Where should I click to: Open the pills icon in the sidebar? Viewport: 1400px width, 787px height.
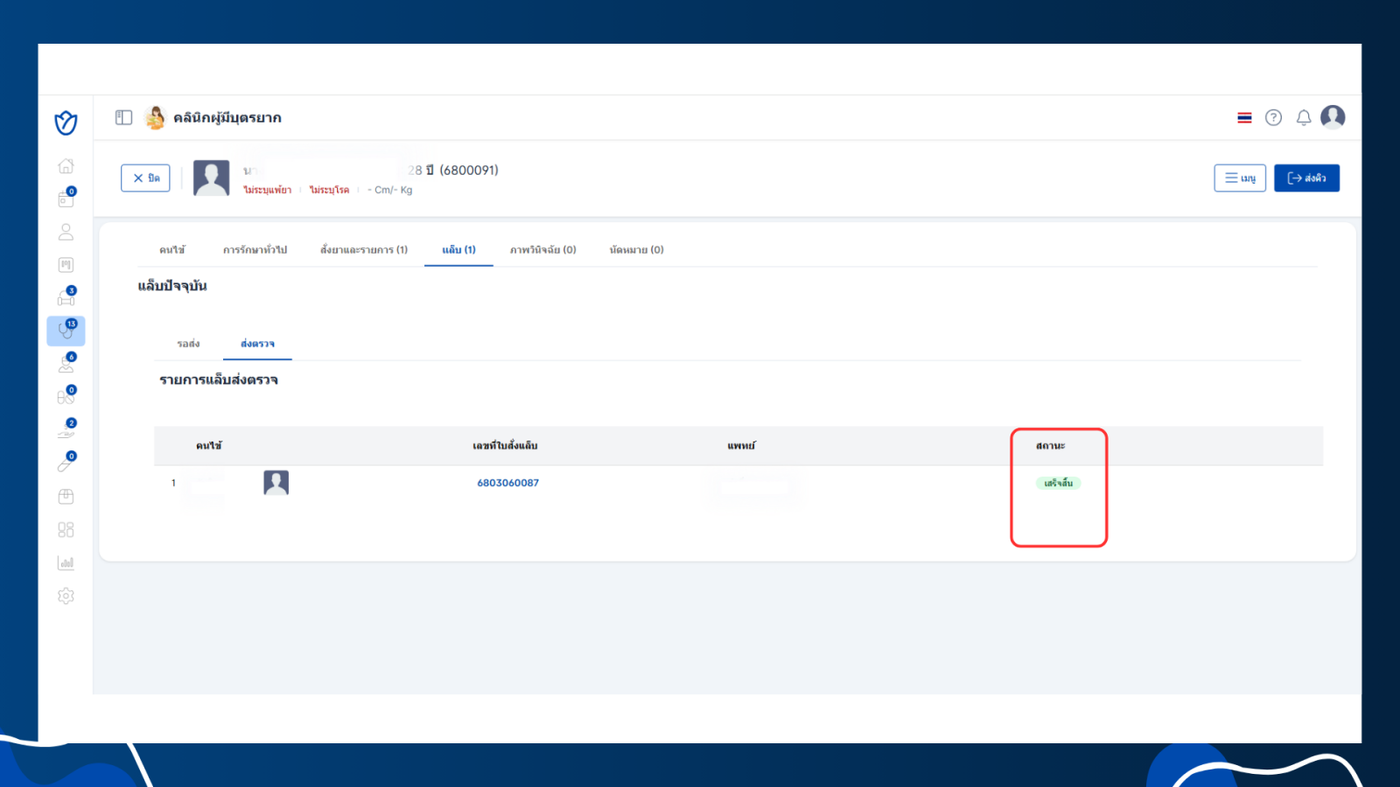click(x=66, y=397)
